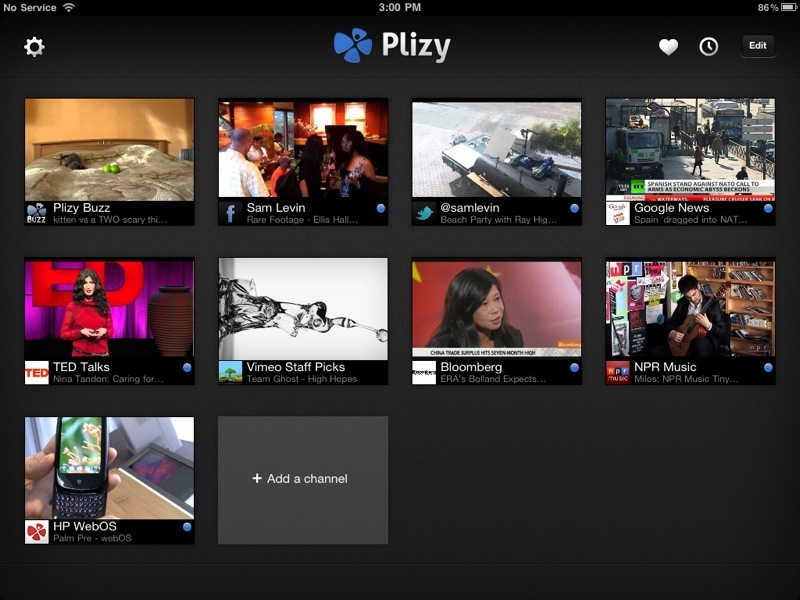Click the blue dot on @samlevin
The width and height of the screenshot is (800, 600).
(574, 208)
